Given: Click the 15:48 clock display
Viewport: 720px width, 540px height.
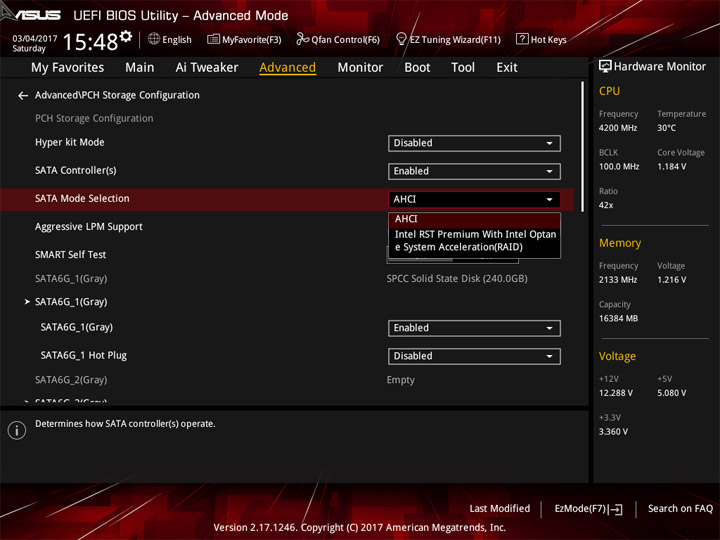Looking at the screenshot, I should [90, 42].
